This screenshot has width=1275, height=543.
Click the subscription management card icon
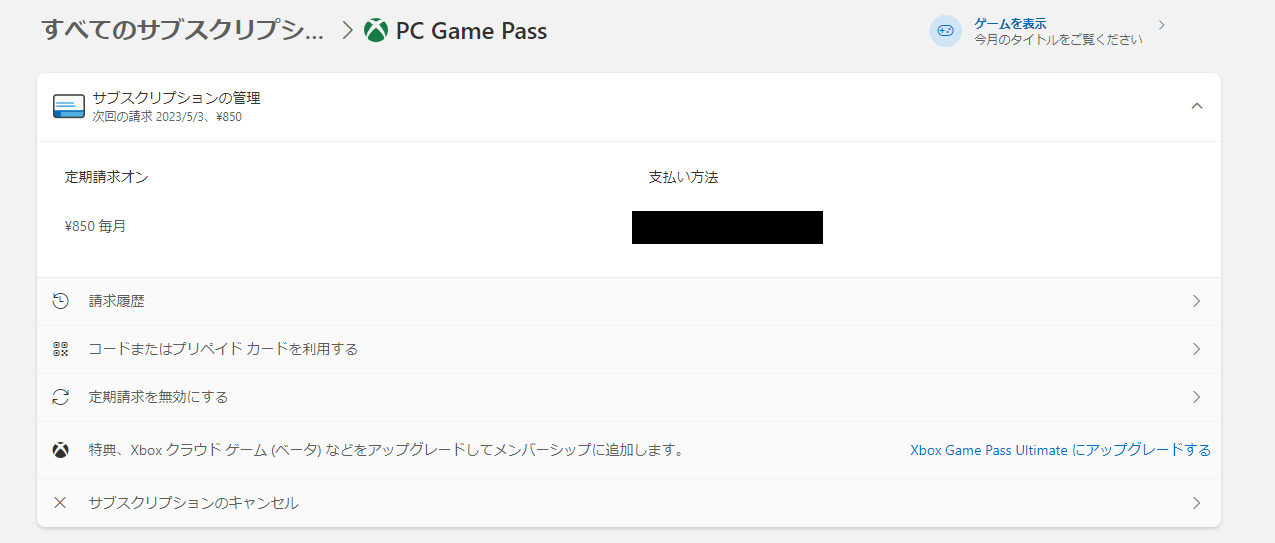69,107
